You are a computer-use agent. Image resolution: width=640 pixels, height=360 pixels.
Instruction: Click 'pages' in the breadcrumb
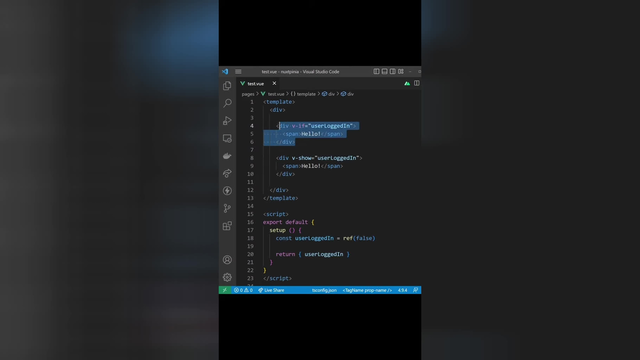(x=248, y=94)
